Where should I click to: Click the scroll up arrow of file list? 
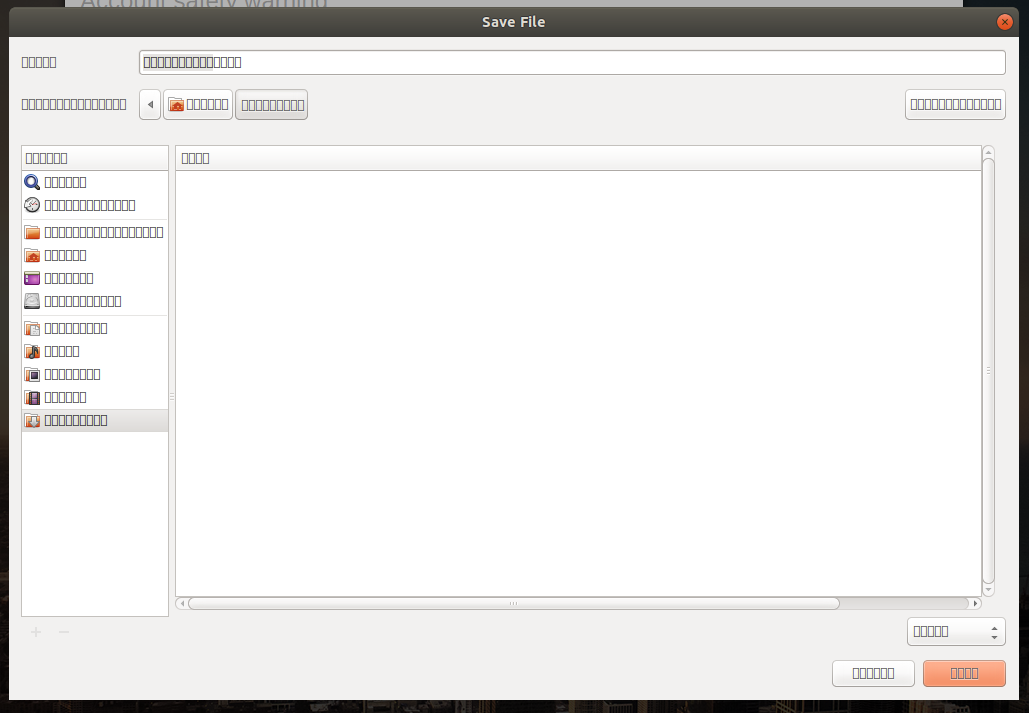988,152
